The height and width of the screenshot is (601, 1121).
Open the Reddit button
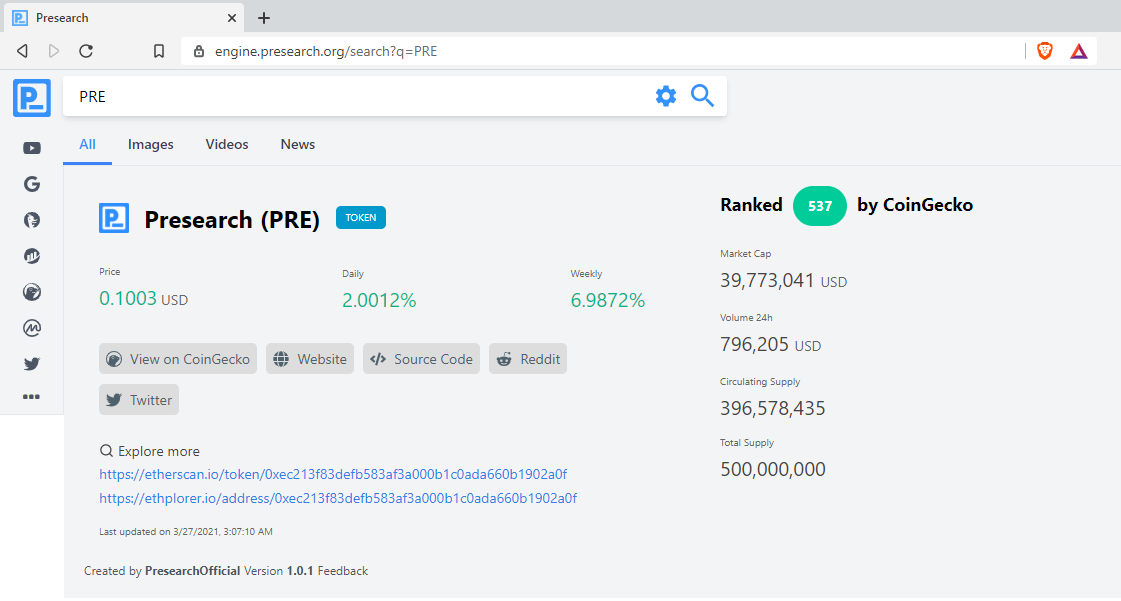point(528,359)
